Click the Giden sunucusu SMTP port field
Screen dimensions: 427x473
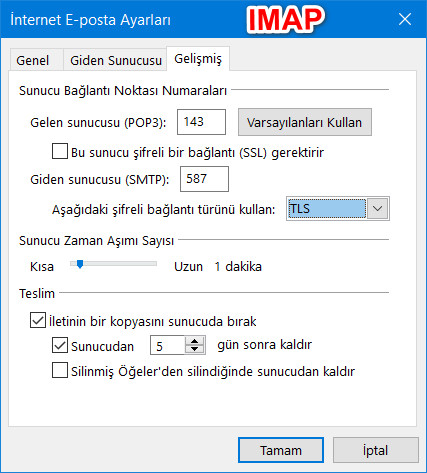[x=204, y=179]
